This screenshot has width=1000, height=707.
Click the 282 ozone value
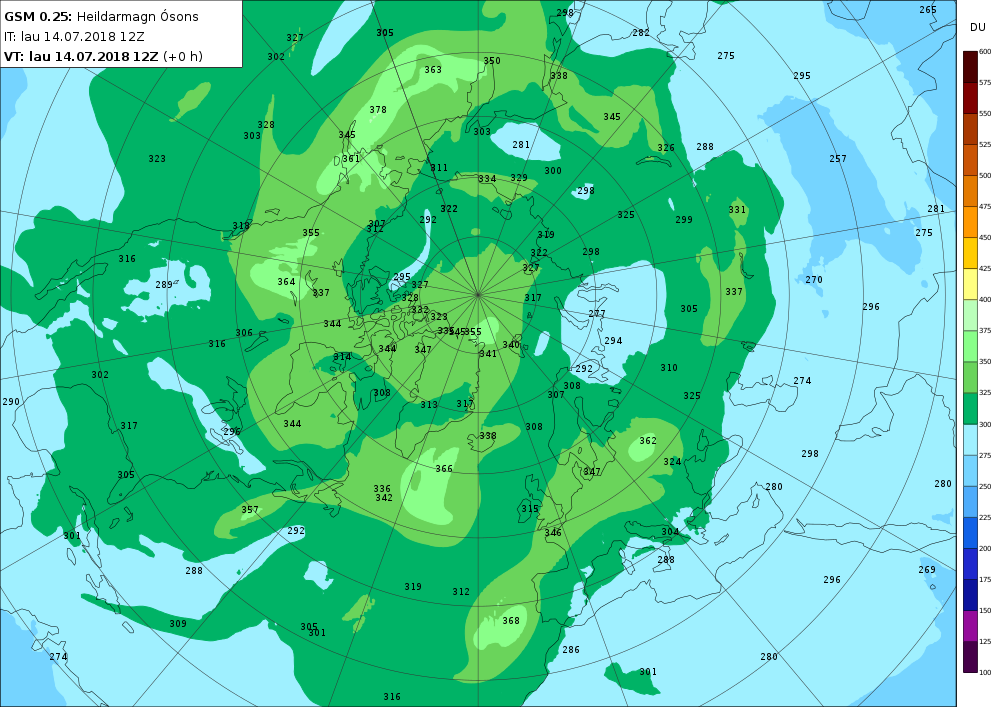click(641, 33)
